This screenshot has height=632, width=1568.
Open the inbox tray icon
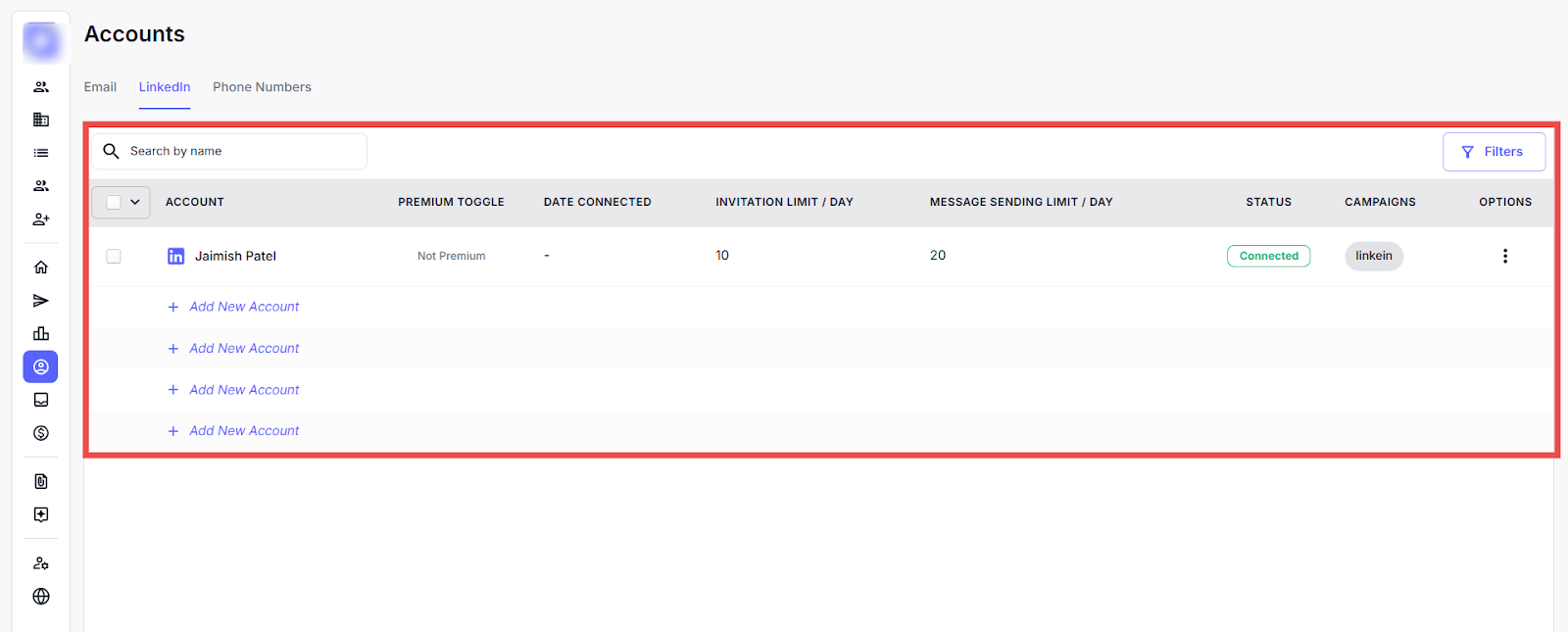tap(41, 400)
